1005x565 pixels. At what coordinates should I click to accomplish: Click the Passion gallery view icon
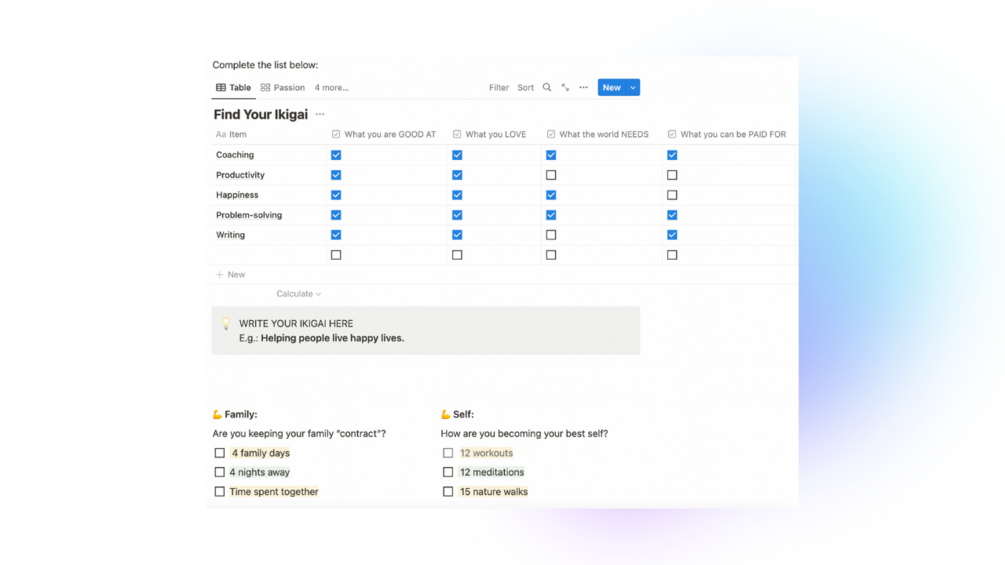265,87
